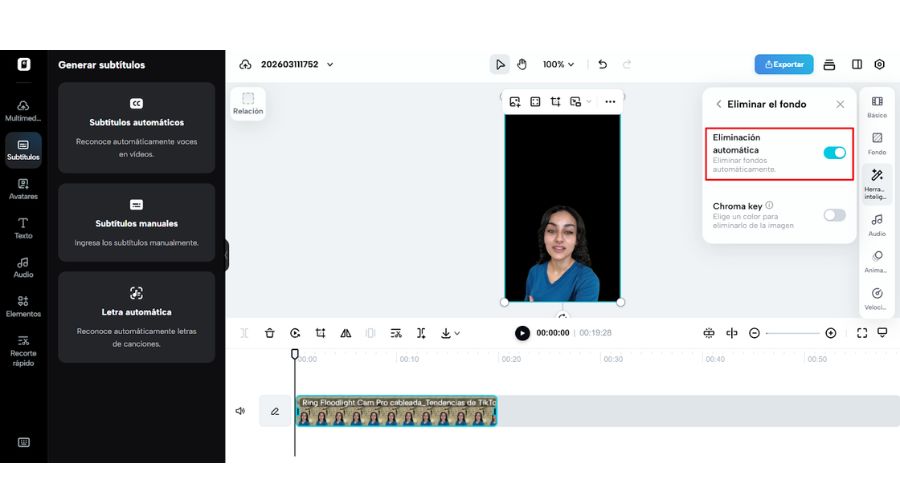Viewport: 900px width, 500px height.
Task: Open the Texto tab in left sidebar
Action: [x=23, y=228]
